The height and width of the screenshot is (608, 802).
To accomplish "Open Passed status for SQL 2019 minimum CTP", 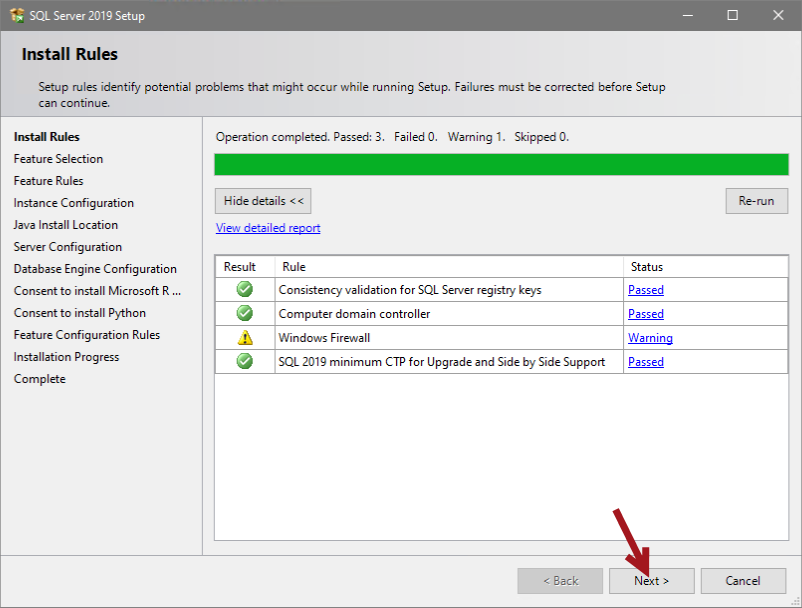I will pyautogui.click(x=645, y=362).
